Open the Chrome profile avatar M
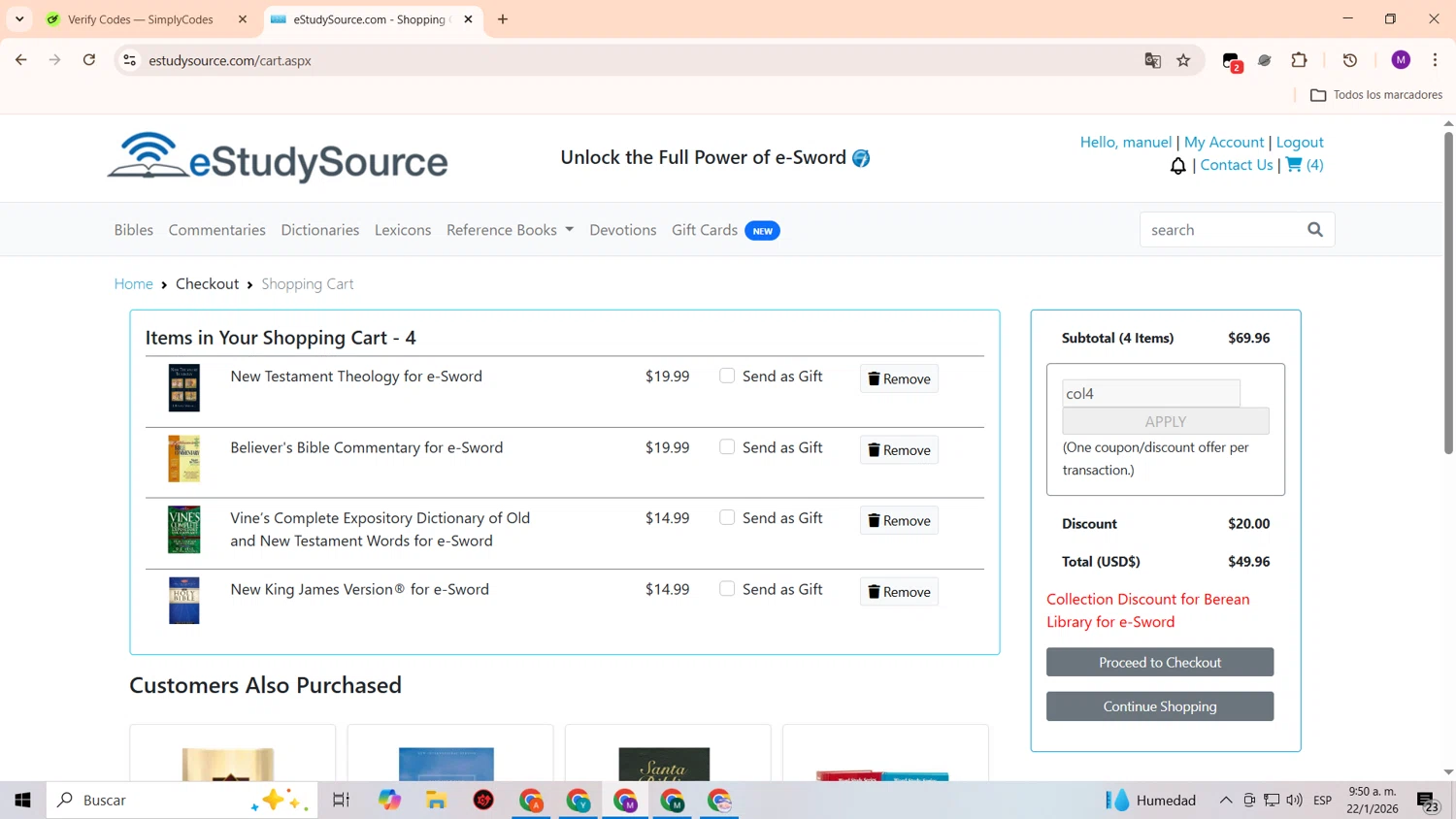 pos(1401,60)
